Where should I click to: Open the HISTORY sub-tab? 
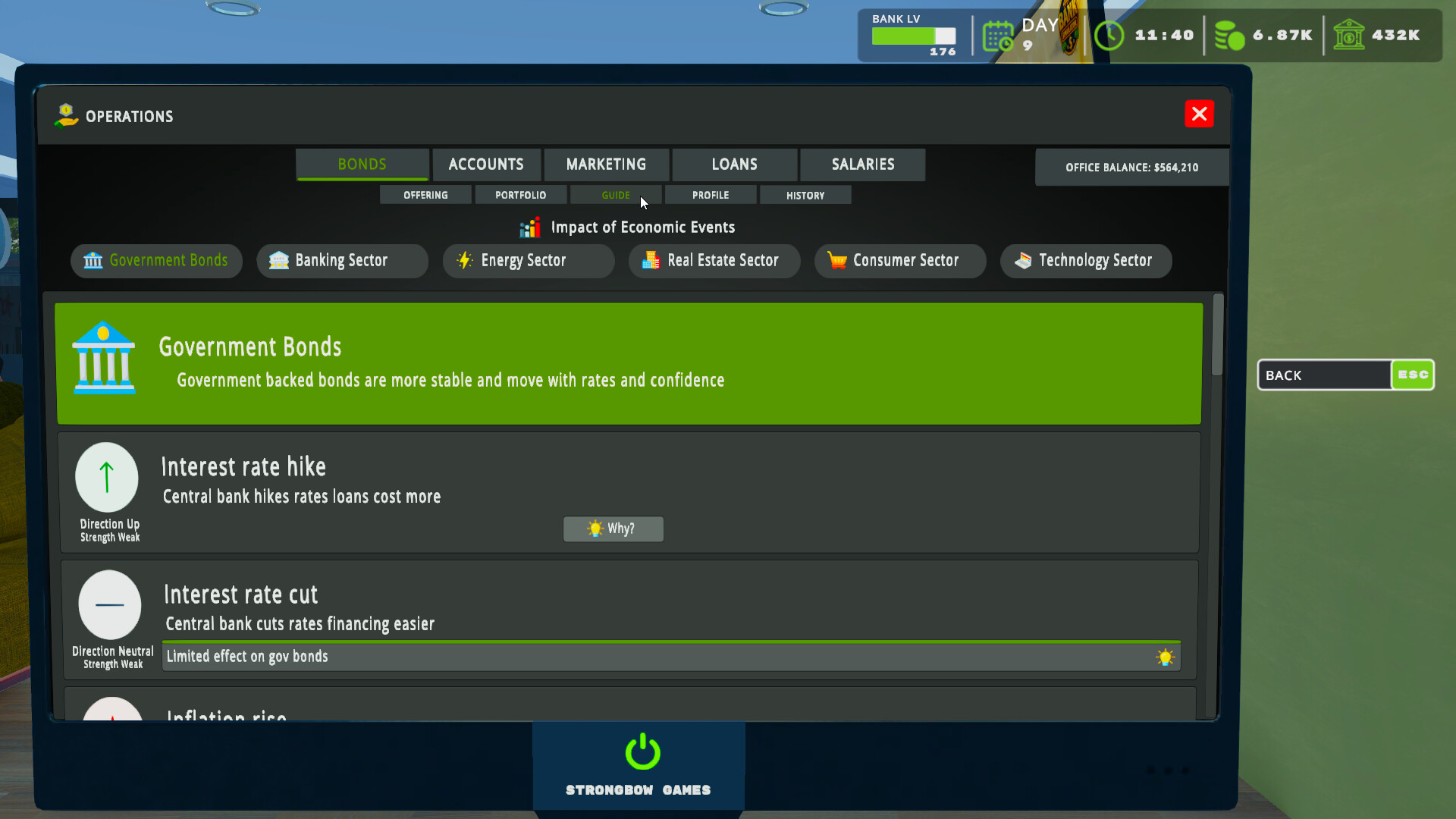(x=805, y=195)
